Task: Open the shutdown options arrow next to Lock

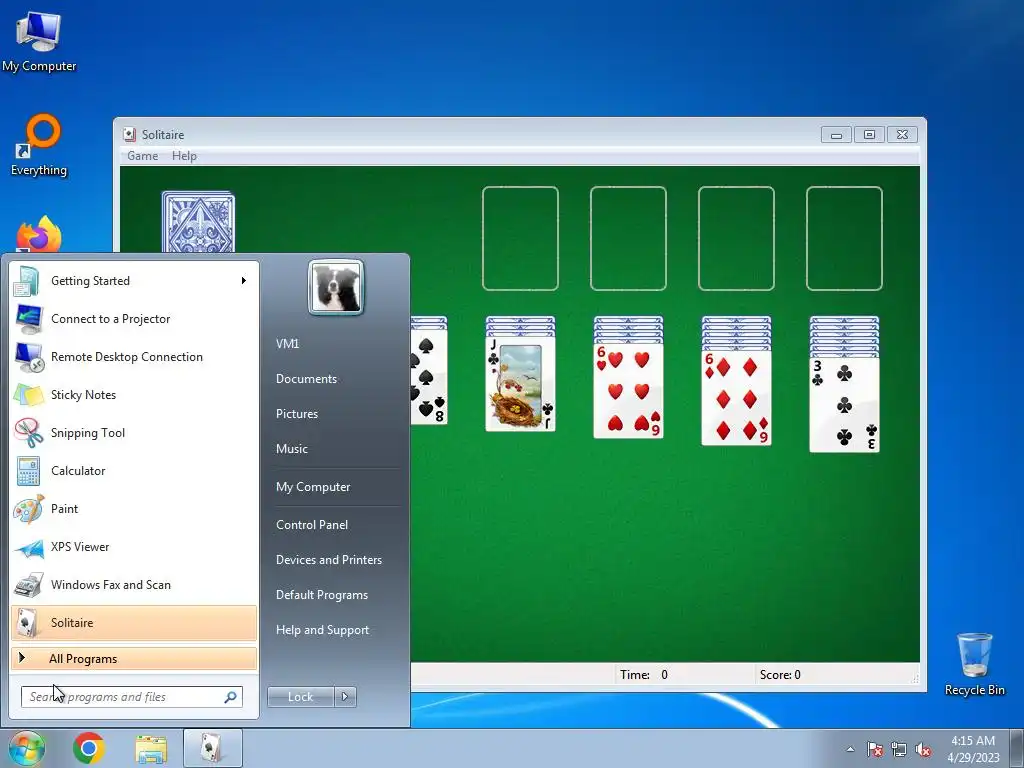Action: pyautogui.click(x=345, y=697)
